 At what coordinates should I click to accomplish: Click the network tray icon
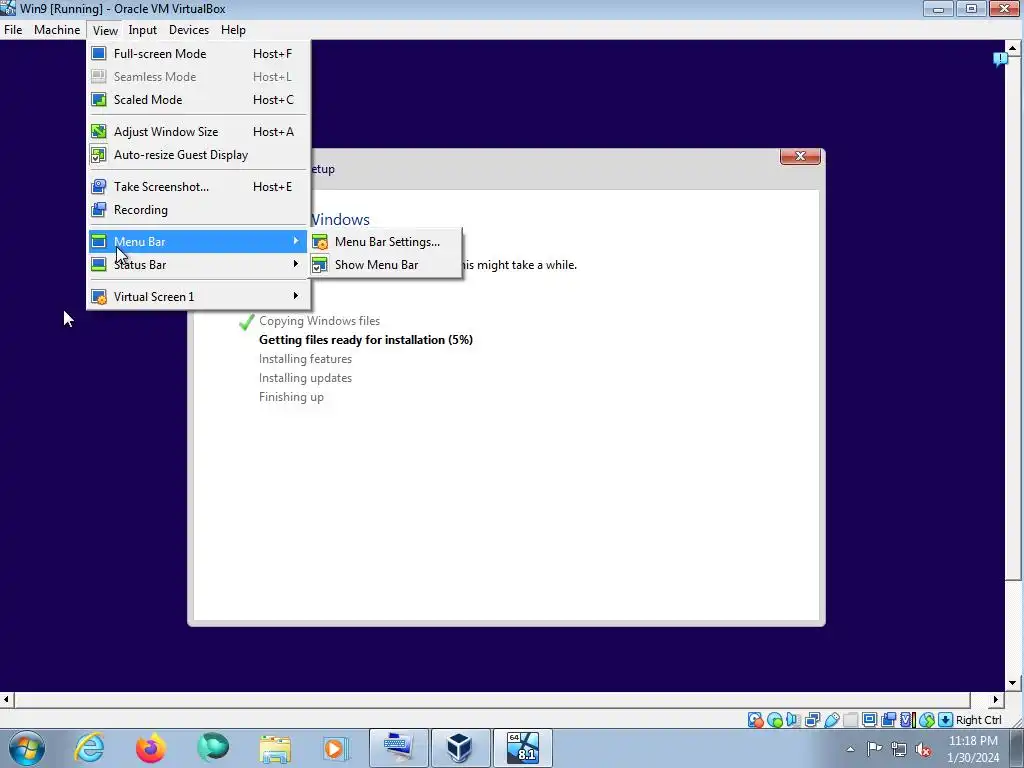[899, 749]
